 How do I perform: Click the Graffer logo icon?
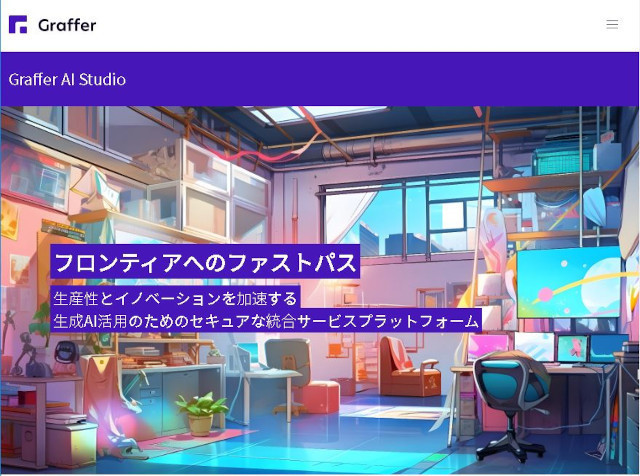tap(18, 24)
